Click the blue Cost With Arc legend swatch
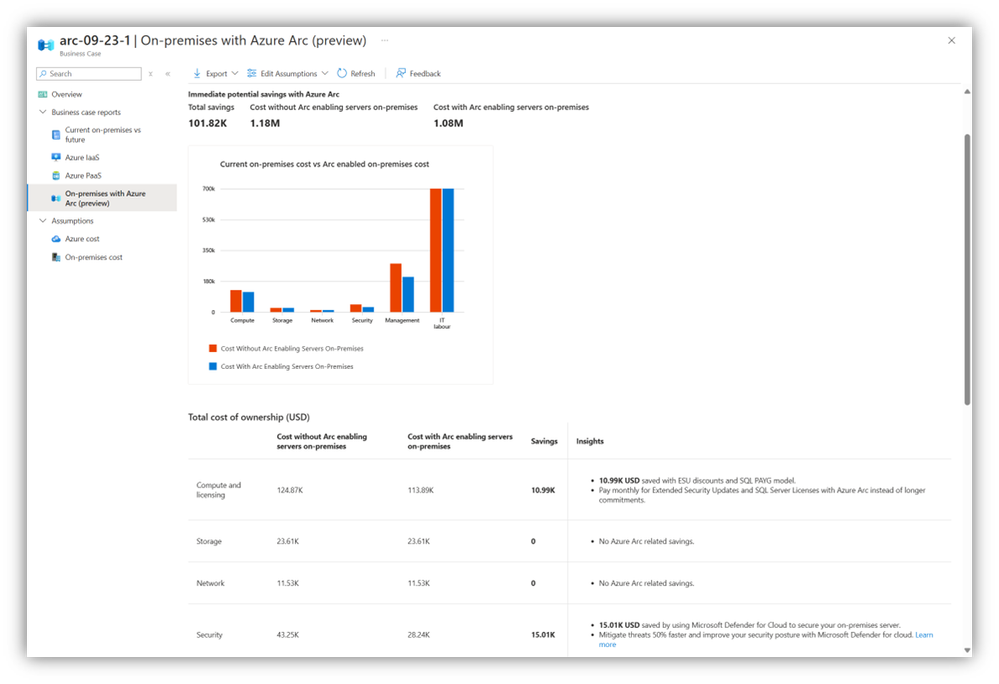 (213, 366)
